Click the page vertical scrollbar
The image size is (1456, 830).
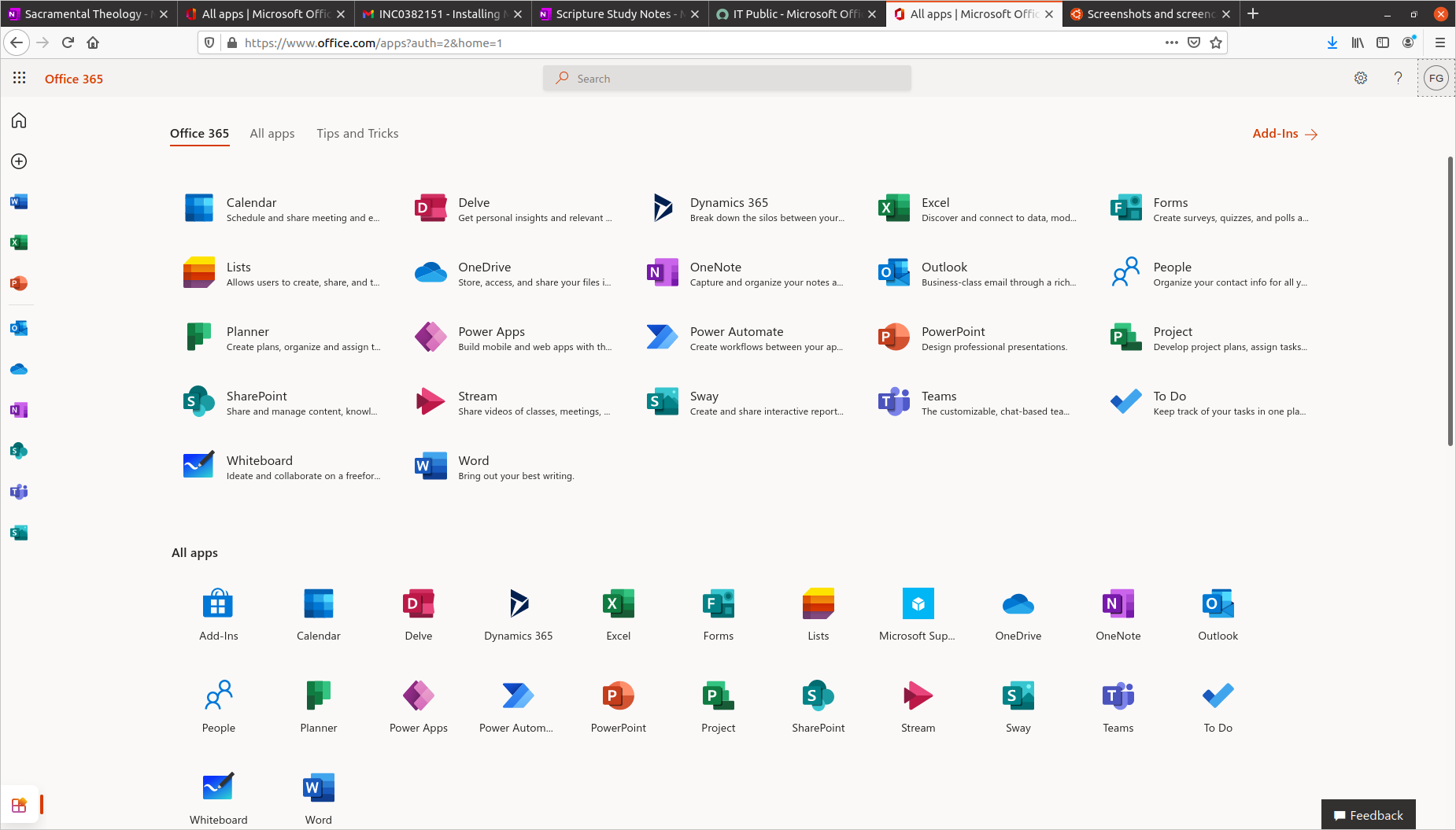pyautogui.click(x=1450, y=301)
